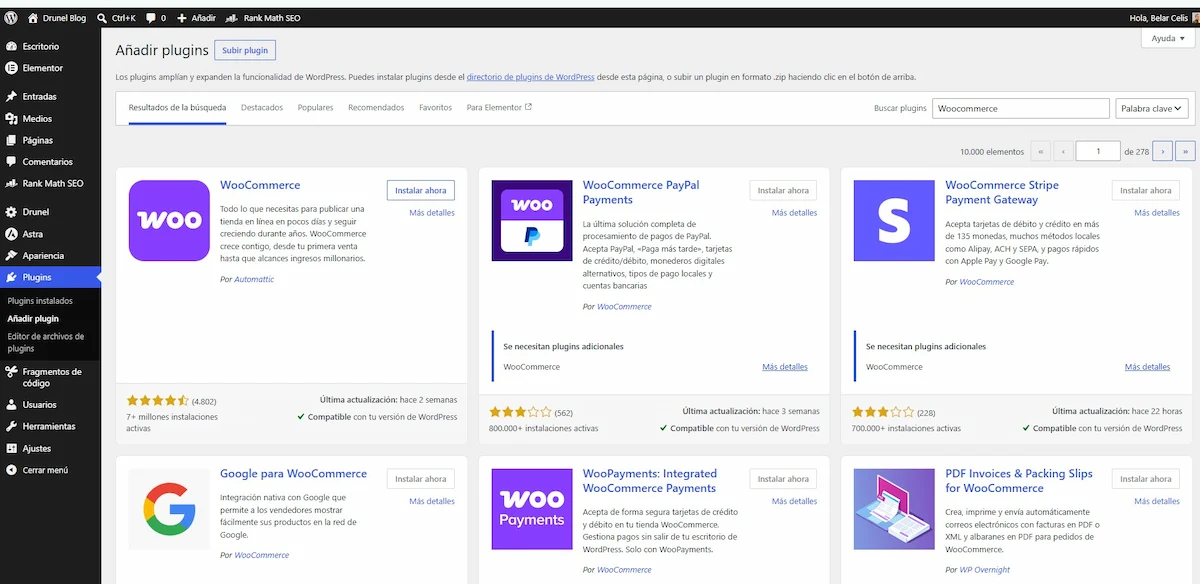
Task: View the comments bubble in admin bar
Action: pos(156,18)
